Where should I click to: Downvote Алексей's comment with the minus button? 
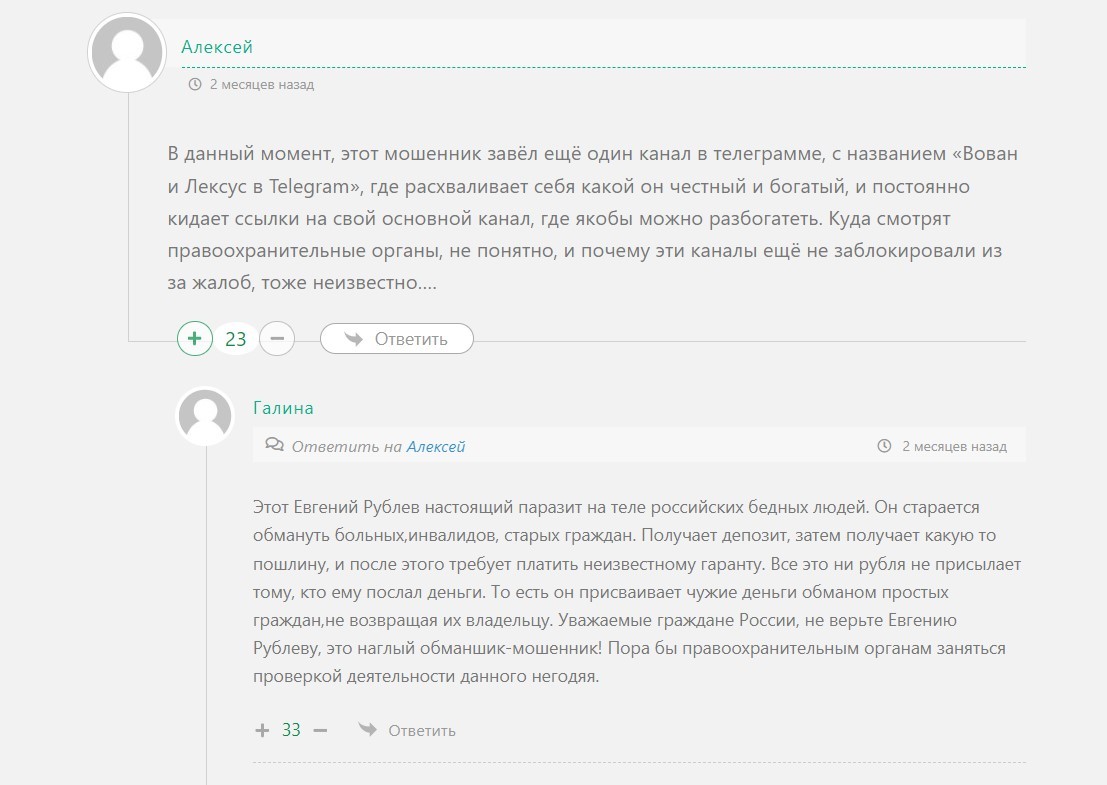(277, 338)
